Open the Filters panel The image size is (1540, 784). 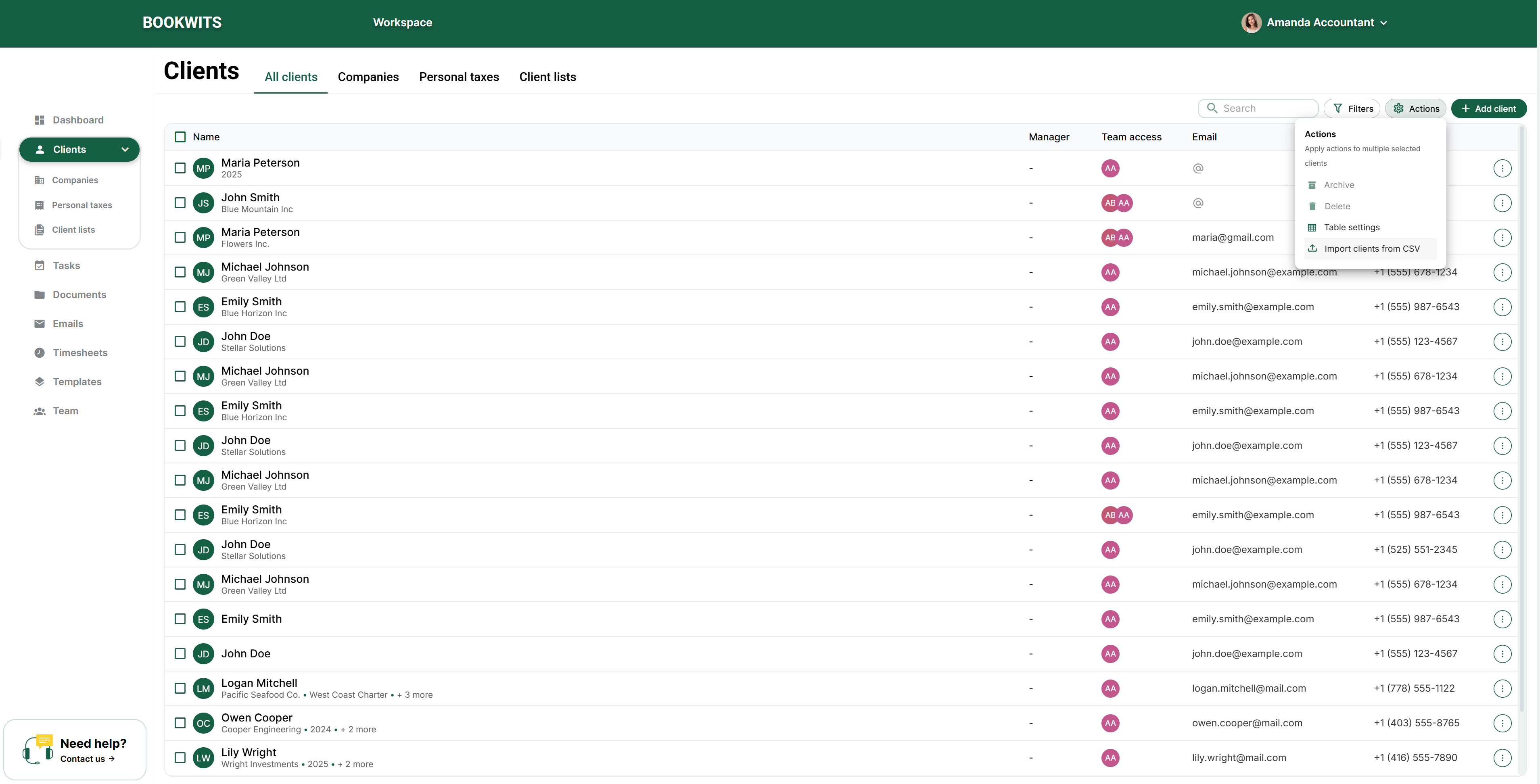pos(1352,109)
